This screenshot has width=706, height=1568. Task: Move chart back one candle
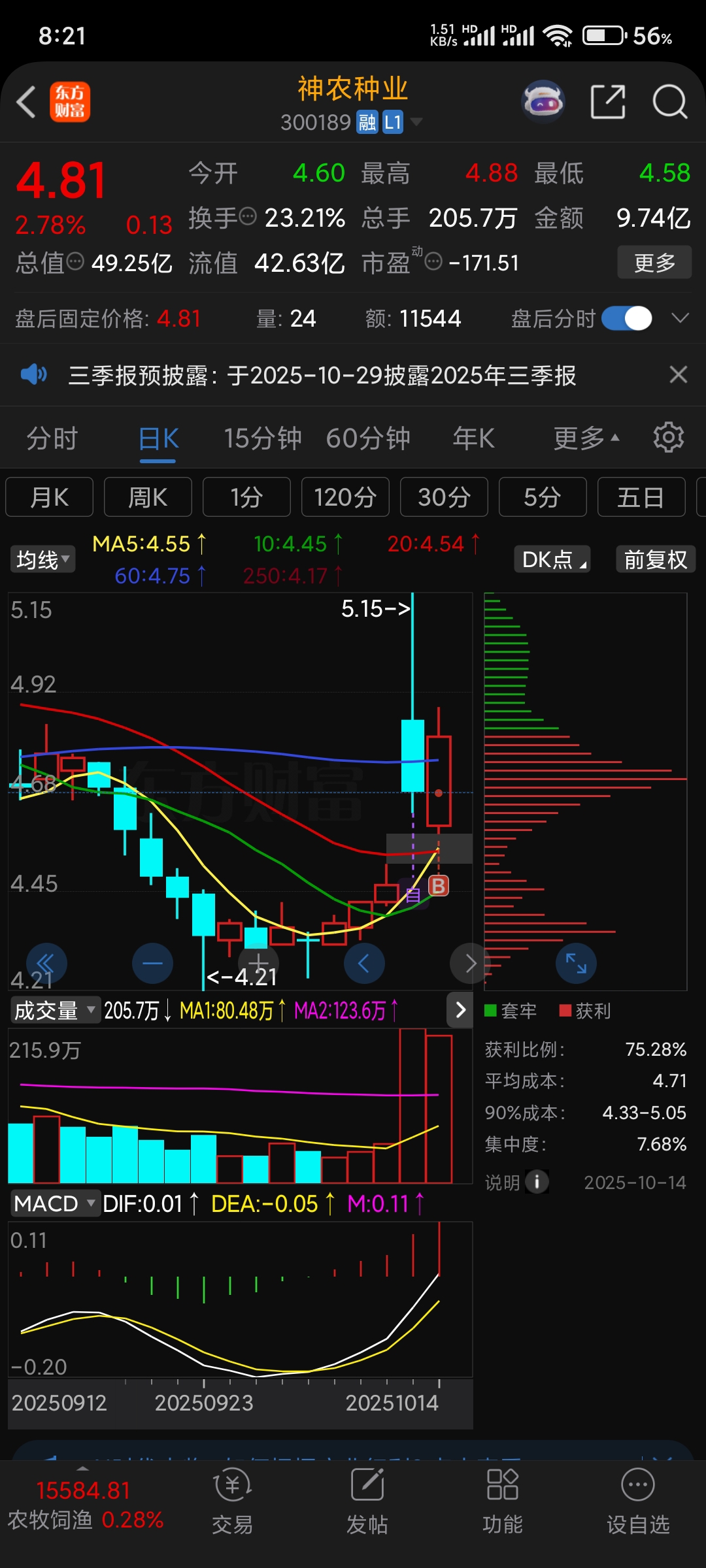364,963
